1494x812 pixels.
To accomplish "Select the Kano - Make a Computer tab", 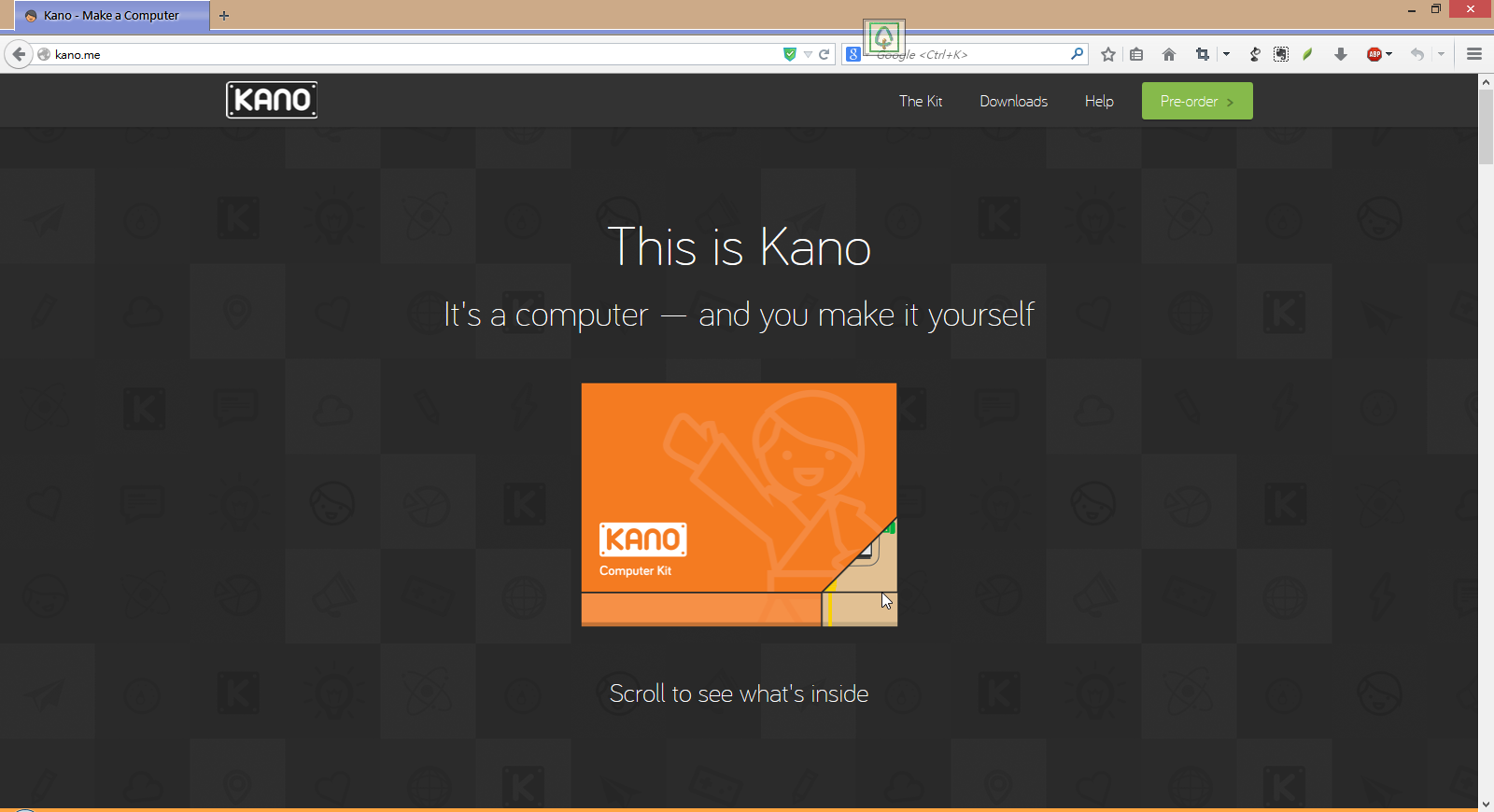I will pos(112,16).
